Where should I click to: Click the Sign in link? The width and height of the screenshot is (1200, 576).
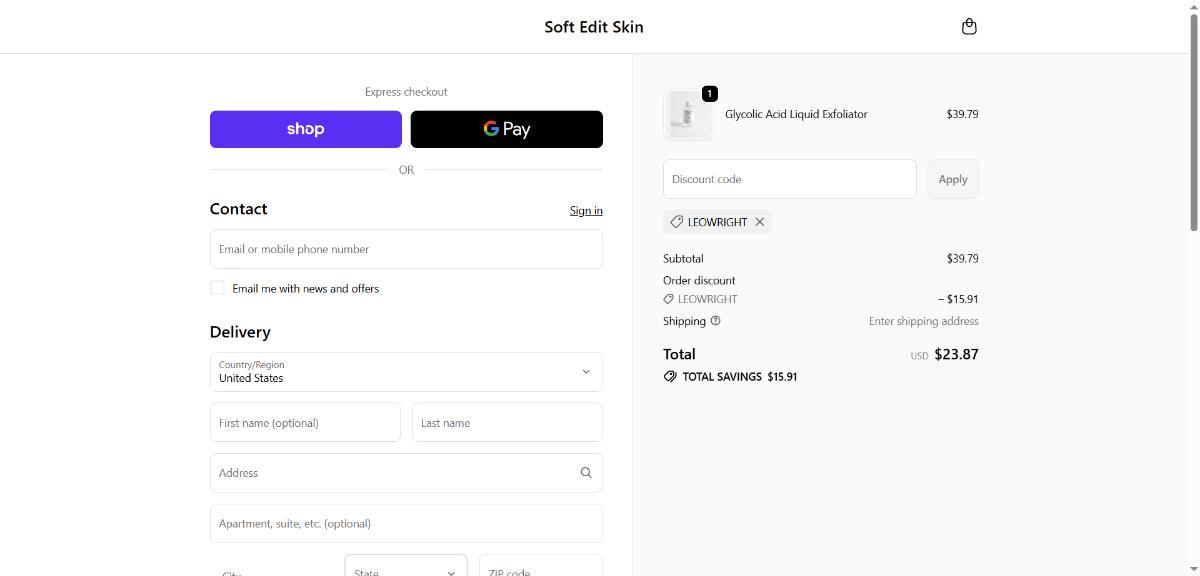pos(586,210)
